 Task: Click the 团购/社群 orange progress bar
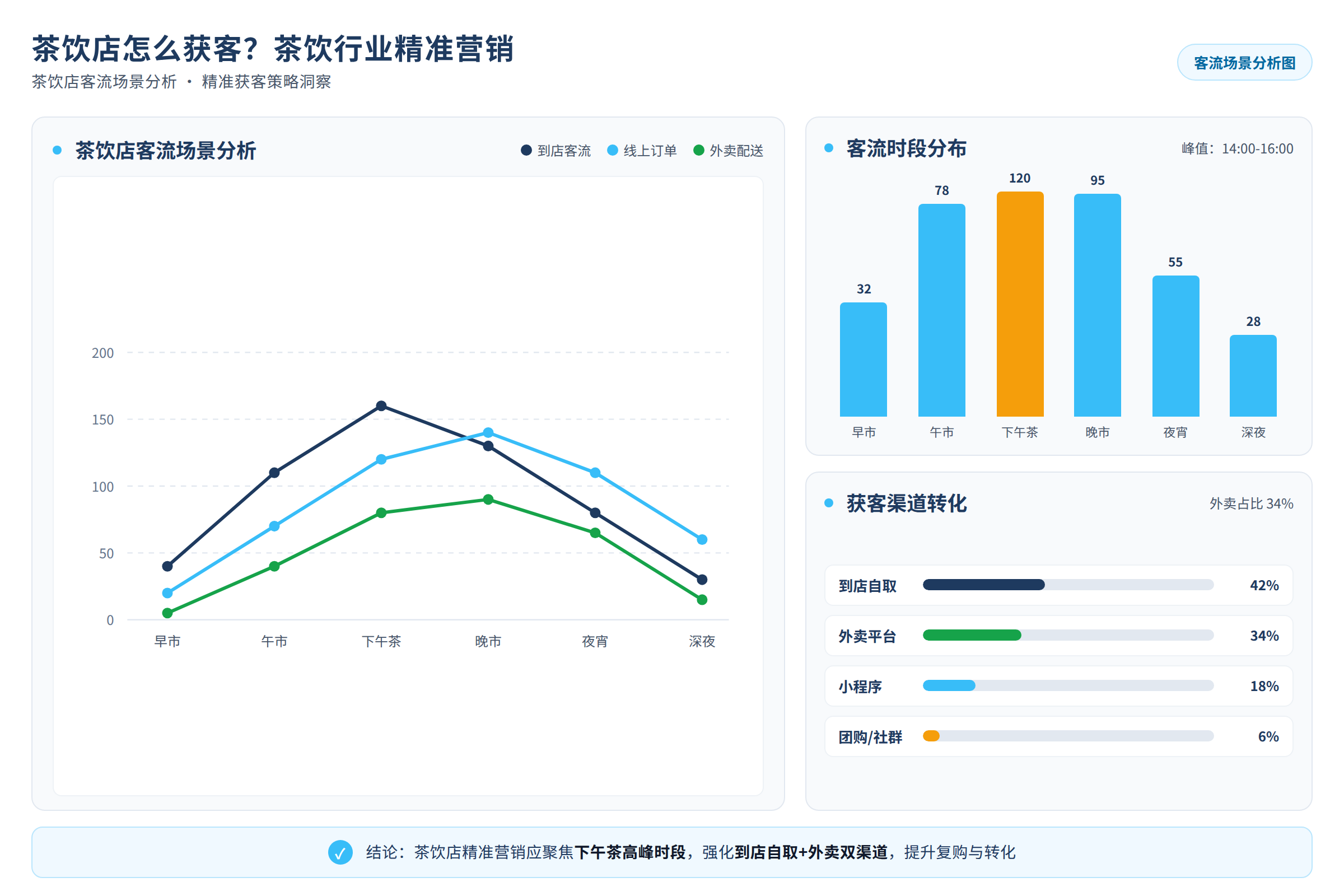[x=1068, y=736]
